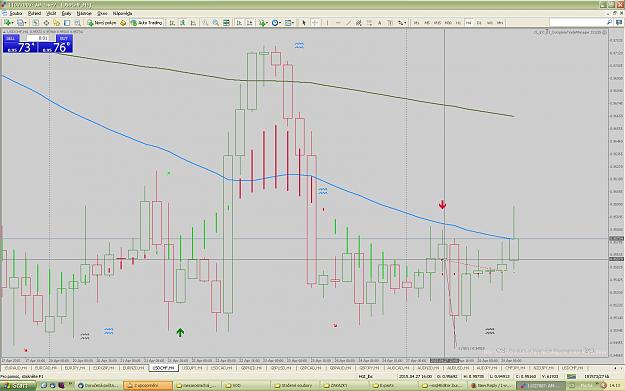Image resolution: width=625 pixels, height=391 pixels.
Task: Open the Profiles toolbar button
Action: [22, 23]
